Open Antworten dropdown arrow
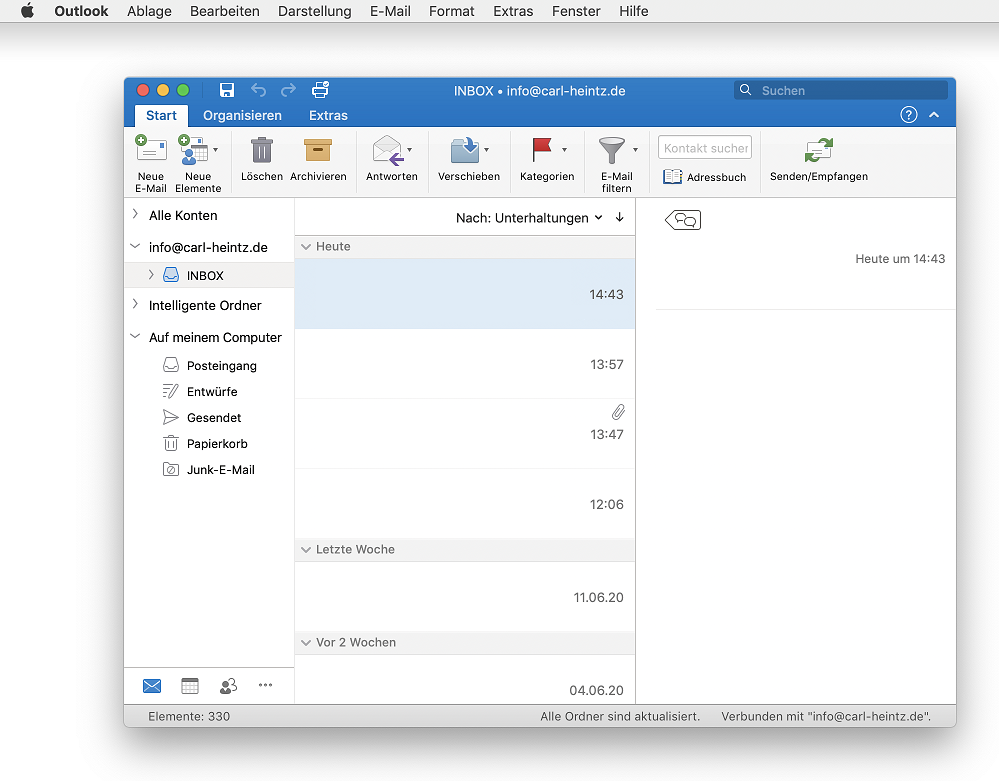Screen dimensions: 999x781 point(410,150)
